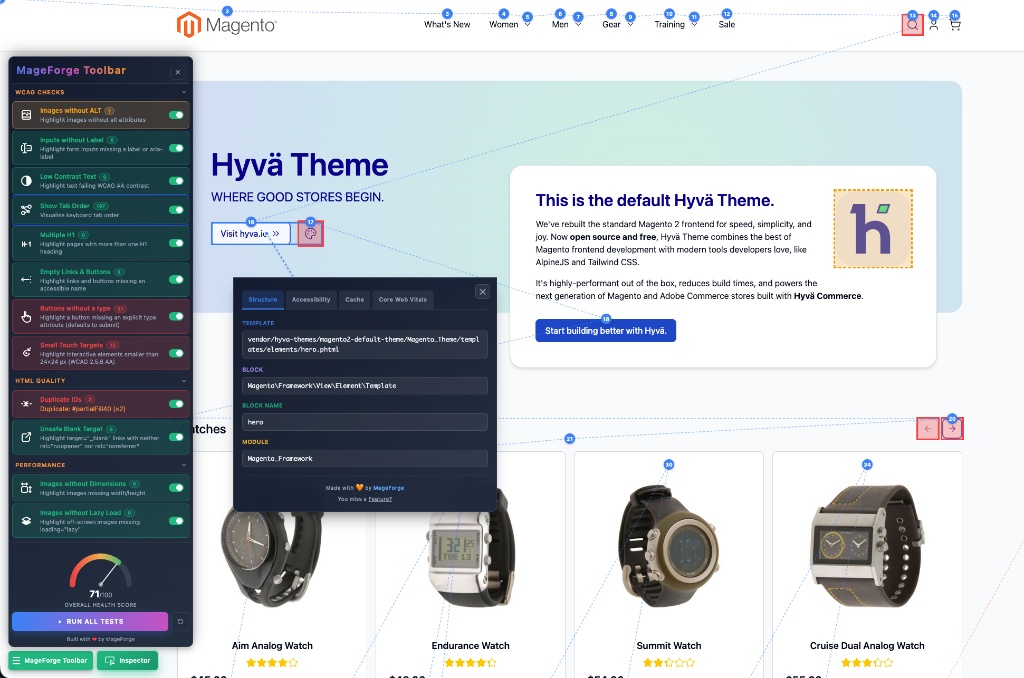
Task: Click the Images without Lazy Load layers icon
Action: [x=26, y=521]
